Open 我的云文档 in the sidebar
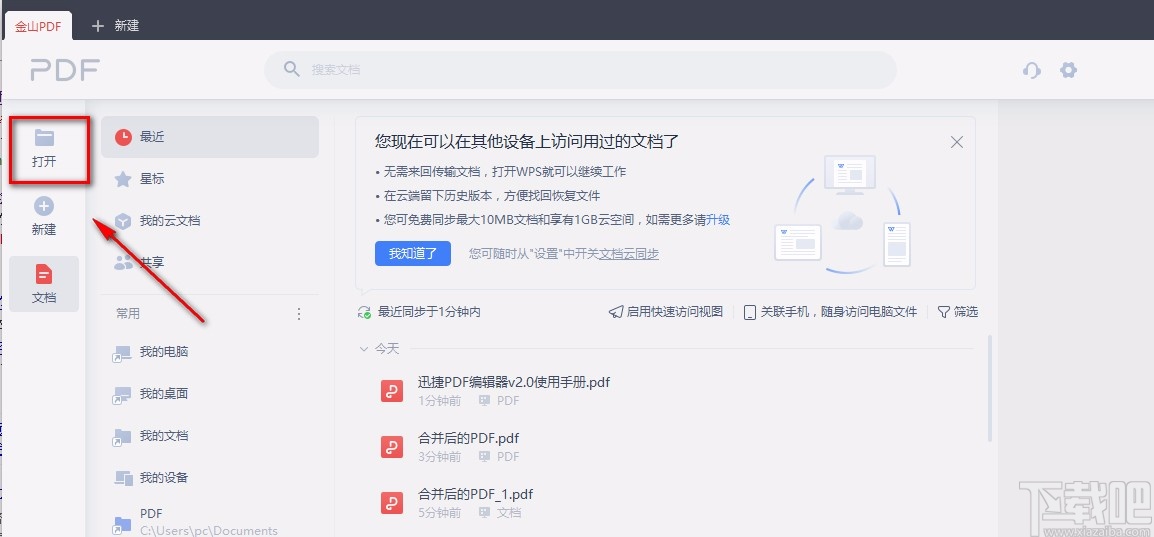 tap(210, 221)
